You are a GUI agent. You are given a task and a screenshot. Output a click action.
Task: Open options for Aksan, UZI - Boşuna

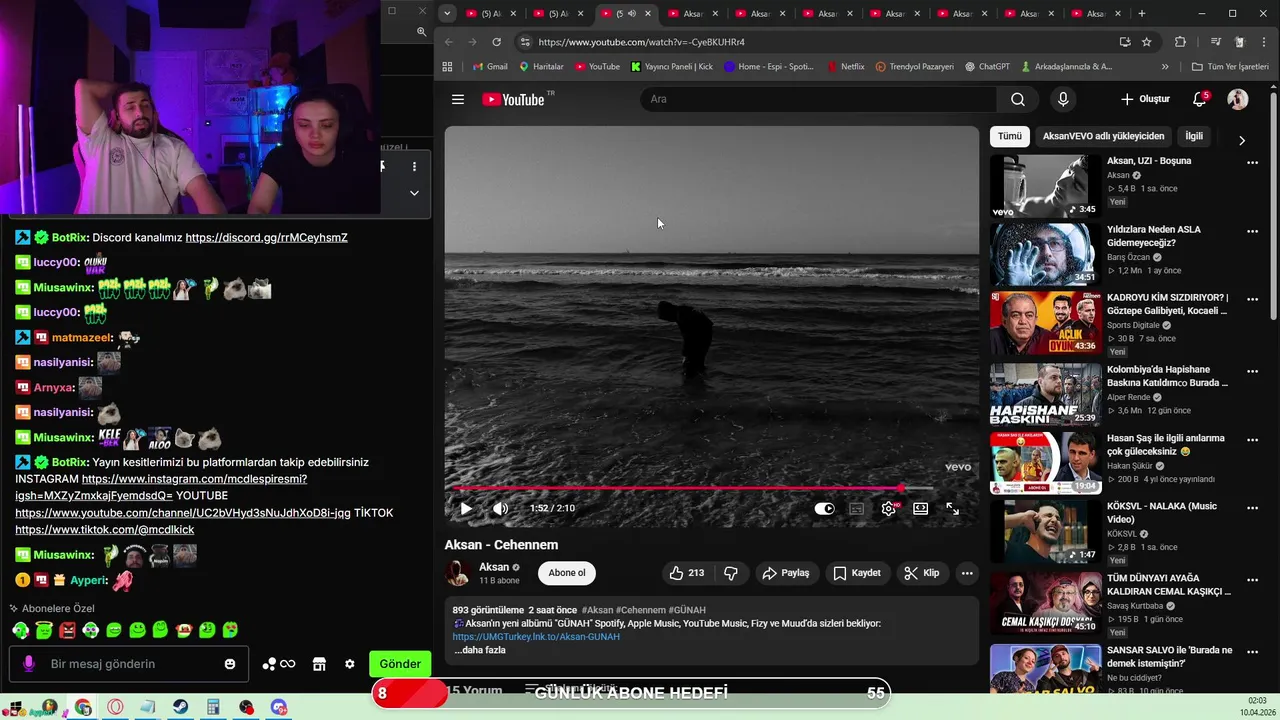click(1252, 162)
